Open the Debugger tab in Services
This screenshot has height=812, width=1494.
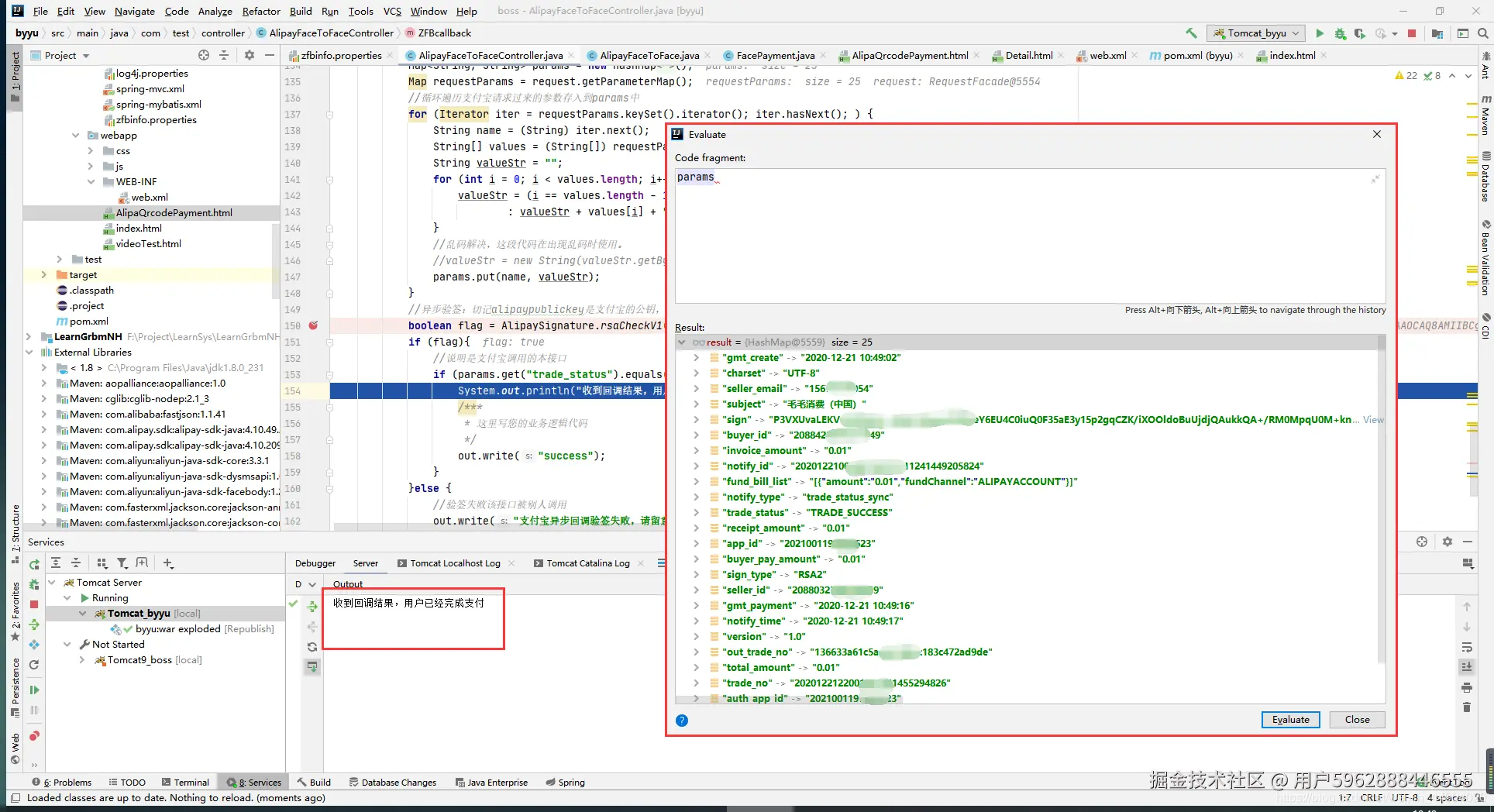[x=315, y=563]
